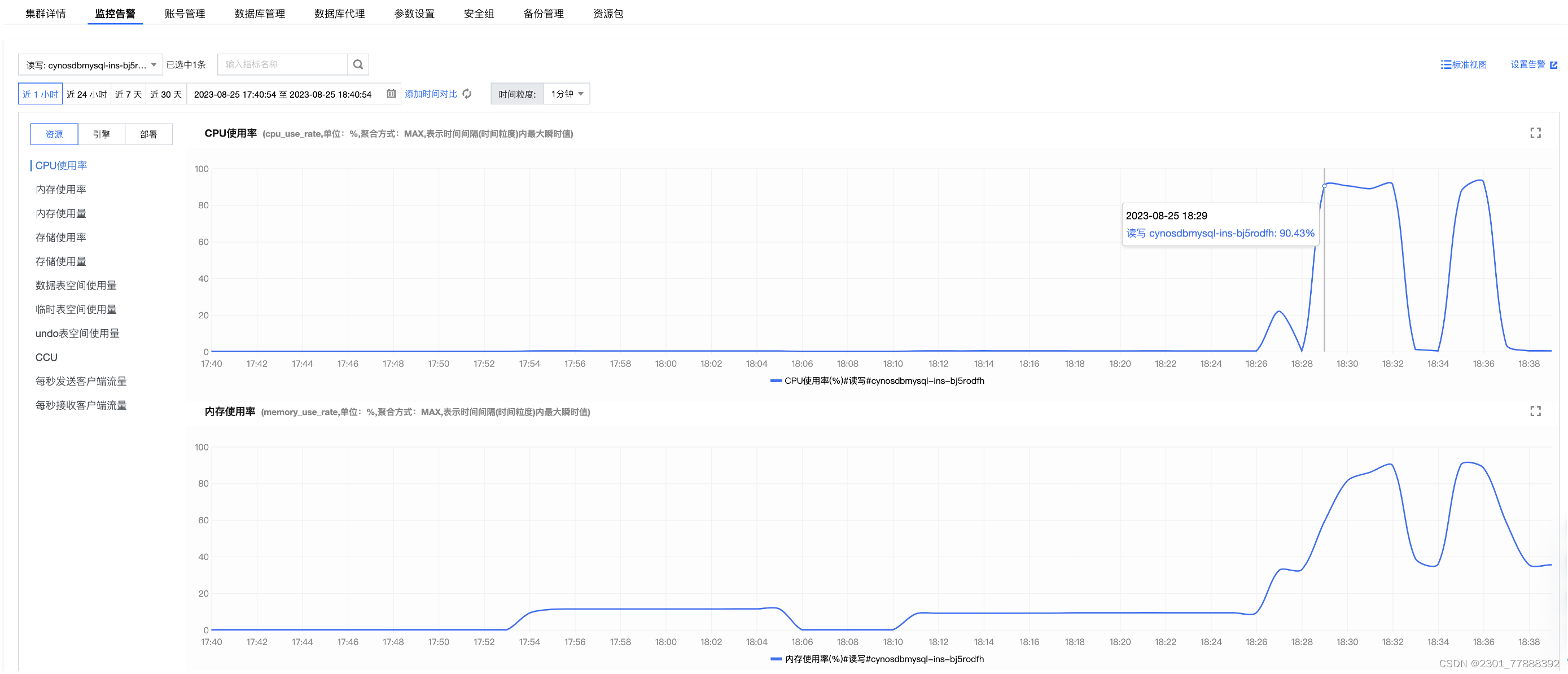Screen dimensions: 1568x674
Task: Switch to the 数据库管理 tab
Action: pos(259,14)
